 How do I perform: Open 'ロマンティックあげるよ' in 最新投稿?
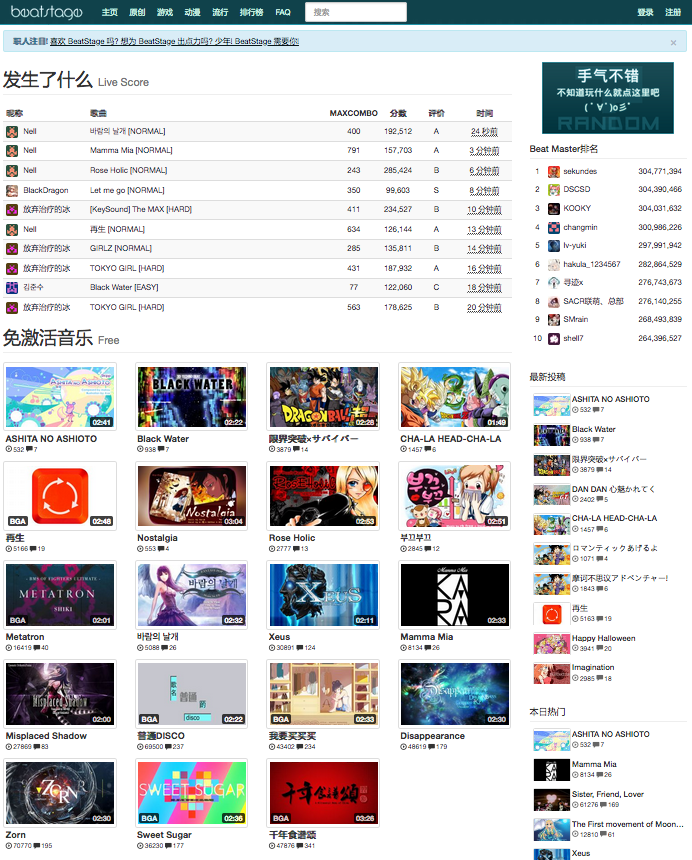(x=615, y=548)
